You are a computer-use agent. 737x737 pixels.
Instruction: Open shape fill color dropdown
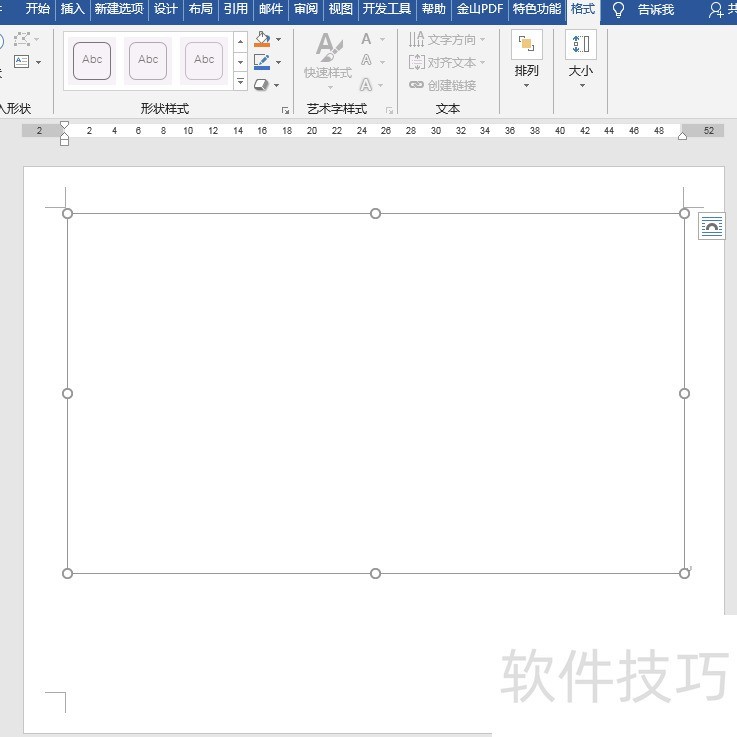click(278, 39)
